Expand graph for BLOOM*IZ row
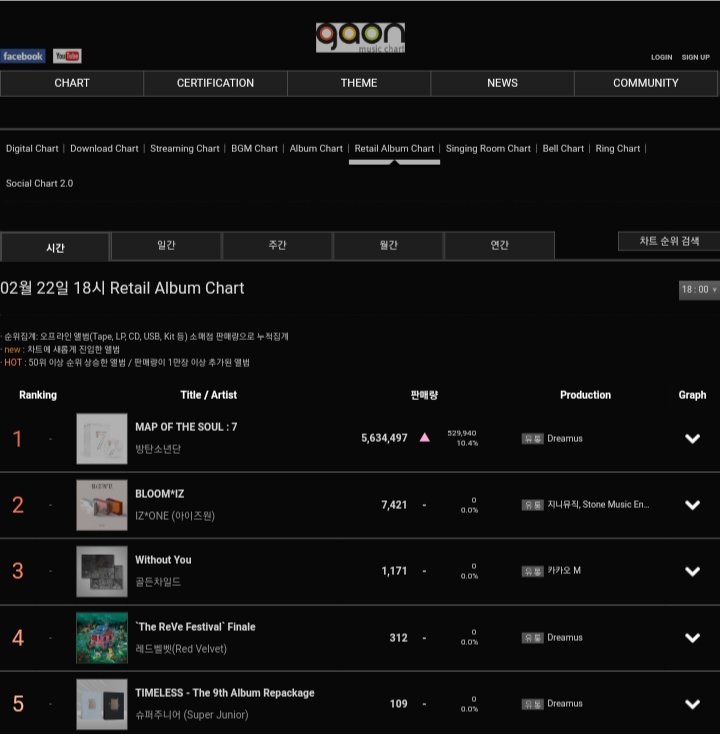This screenshot has width=720, height=734. coord(692,505)
